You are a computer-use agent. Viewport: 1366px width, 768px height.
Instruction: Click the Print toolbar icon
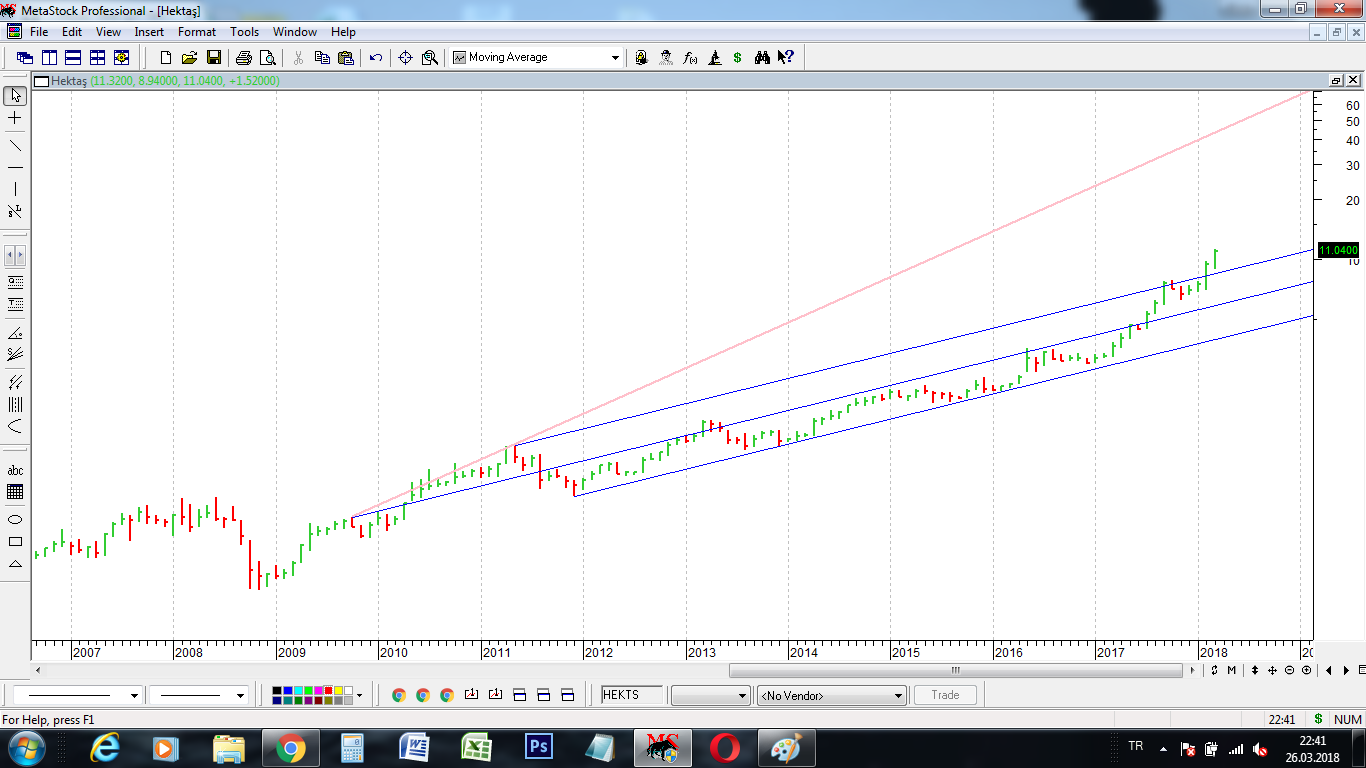243,57
